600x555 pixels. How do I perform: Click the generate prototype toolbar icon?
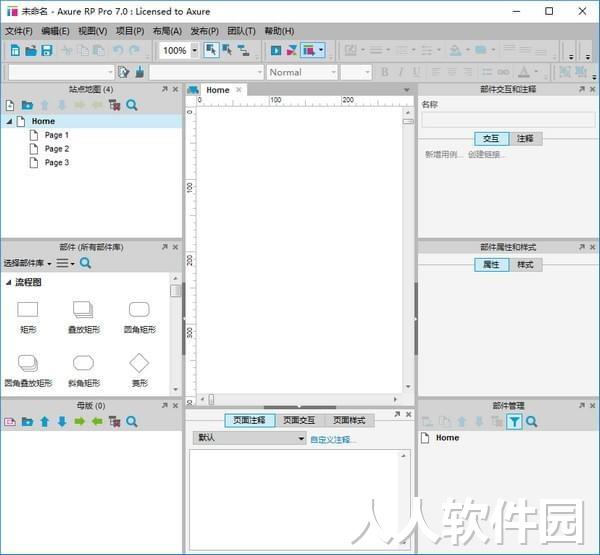[309, 50]
